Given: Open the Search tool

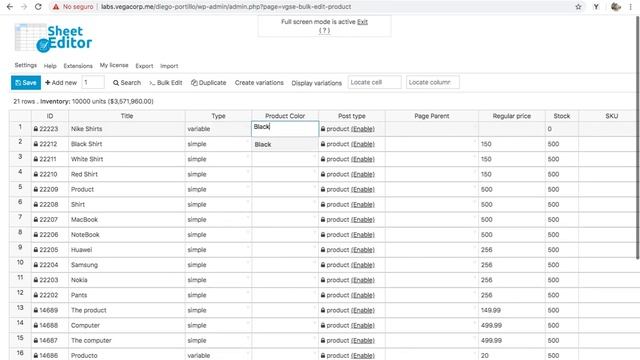Looking at the screenshot, I should [127, 83].
